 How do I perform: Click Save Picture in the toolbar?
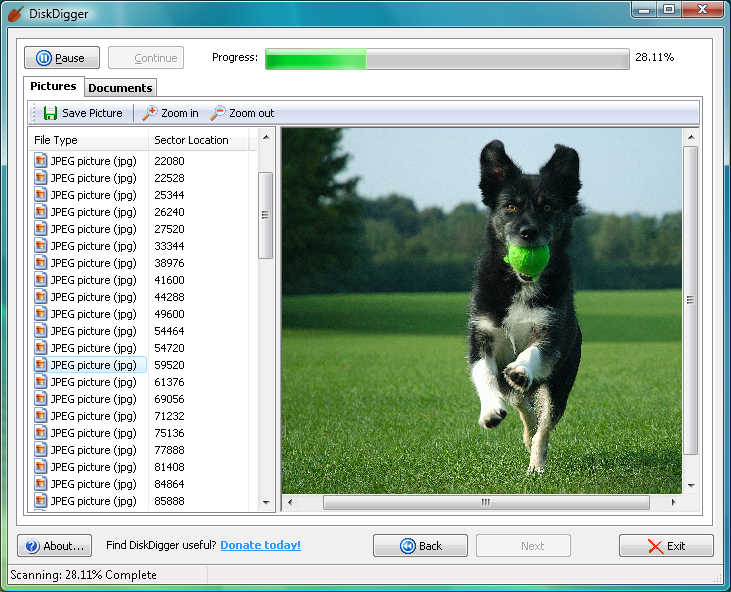[x=83, y=113]
